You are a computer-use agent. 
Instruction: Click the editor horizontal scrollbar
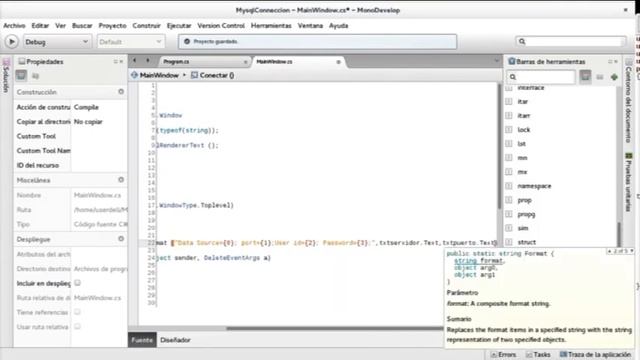335,328
